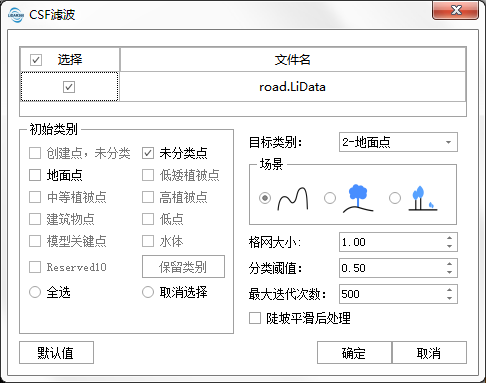Click the 默认值 button
486x383 pixels.
pos(56,353)
